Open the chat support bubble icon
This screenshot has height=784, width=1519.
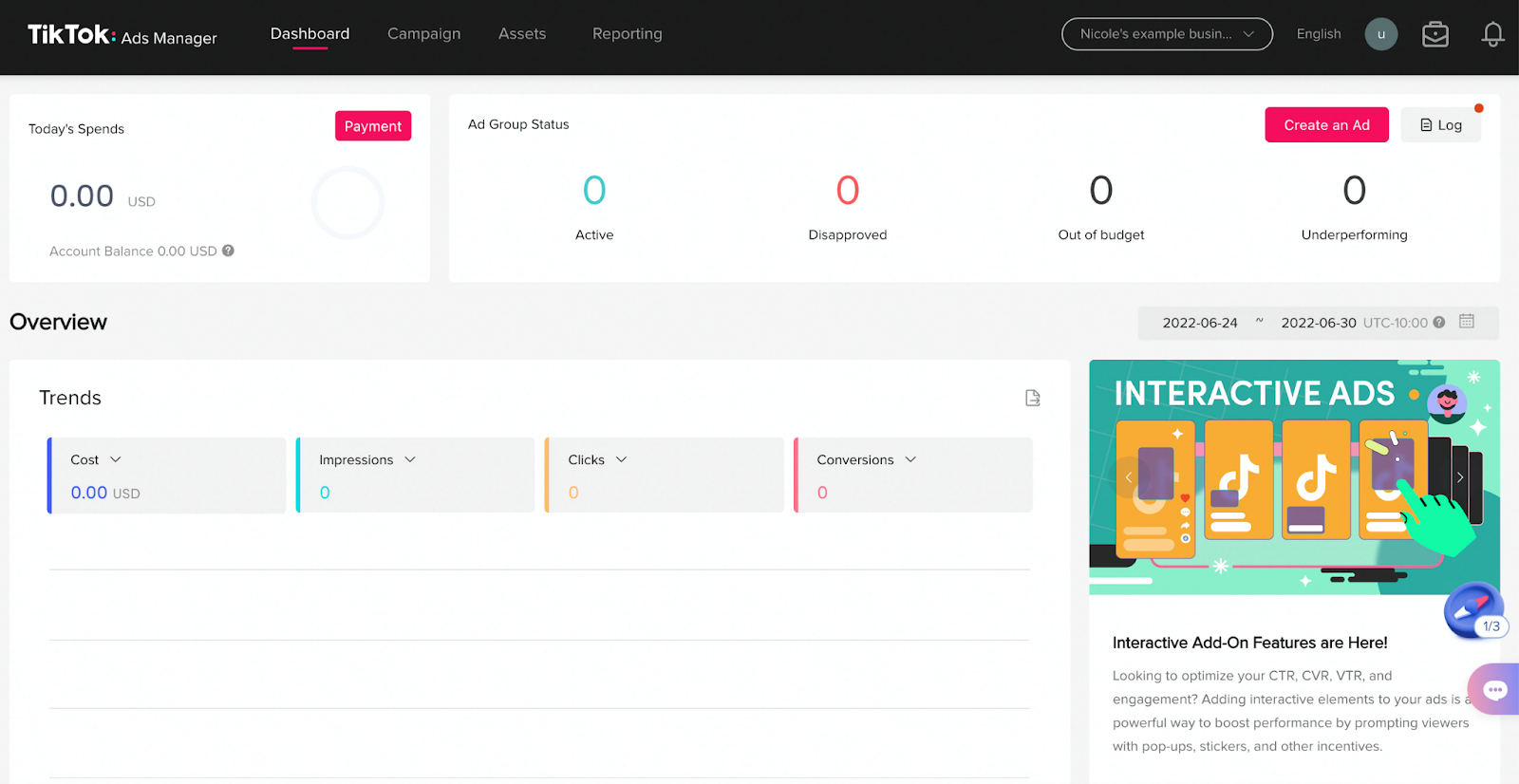[x=1495, y=689]
